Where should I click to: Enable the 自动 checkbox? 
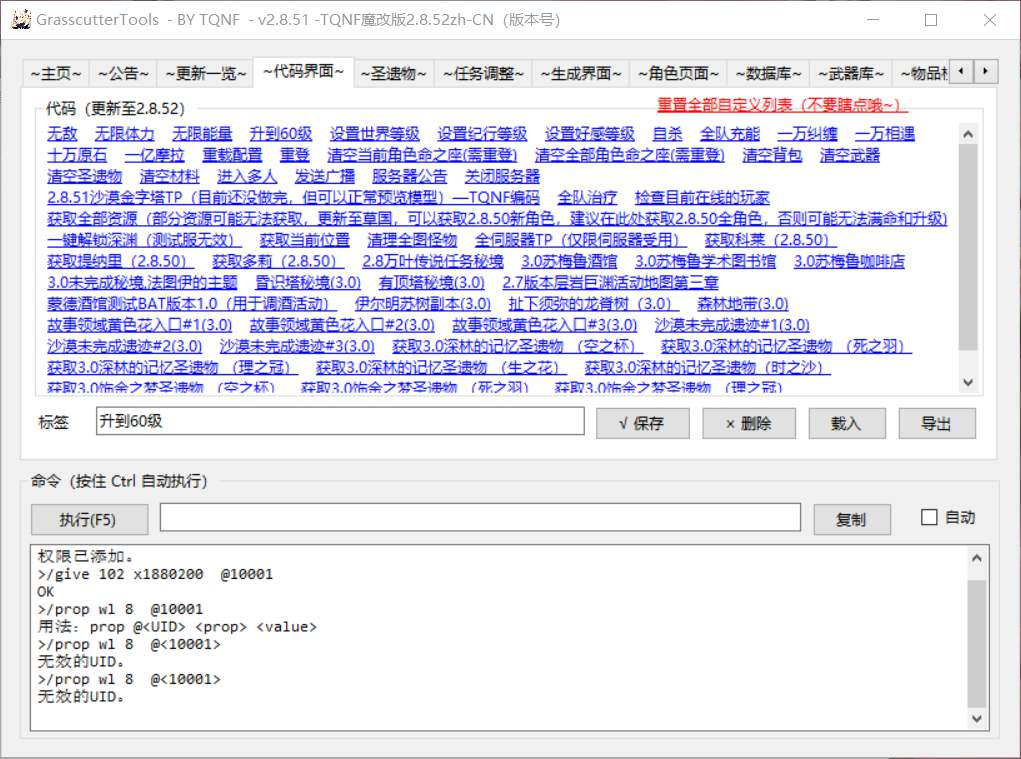coord(929,518)
